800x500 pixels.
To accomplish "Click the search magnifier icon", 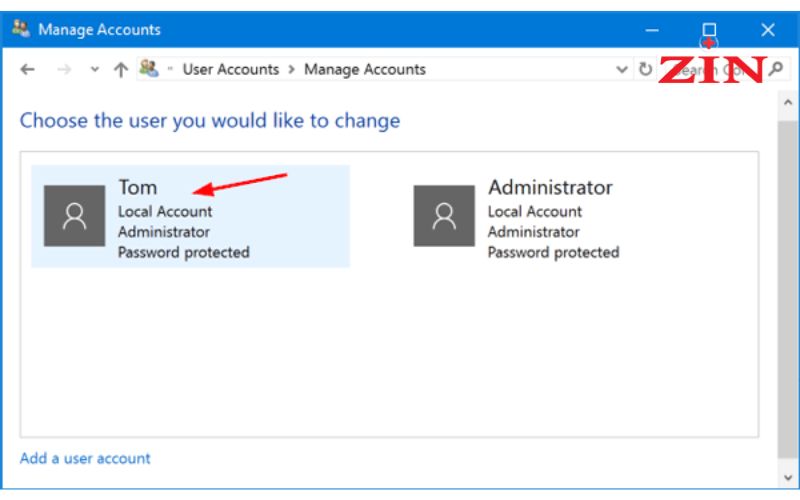I will pos(776,69).
